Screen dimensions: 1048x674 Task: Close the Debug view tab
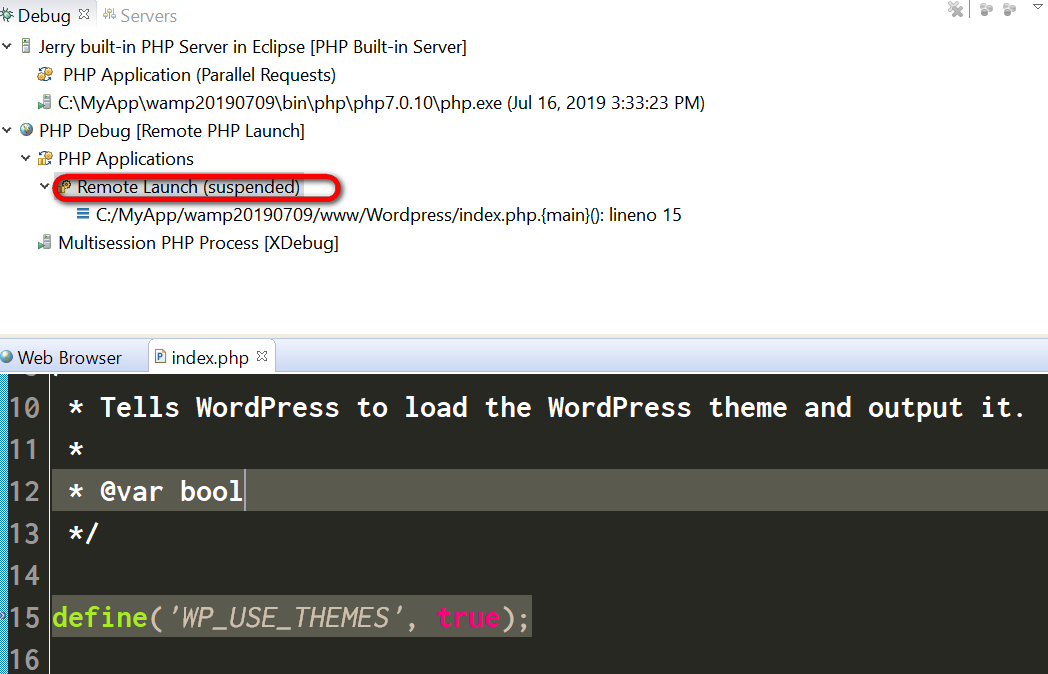pos(84,14)
